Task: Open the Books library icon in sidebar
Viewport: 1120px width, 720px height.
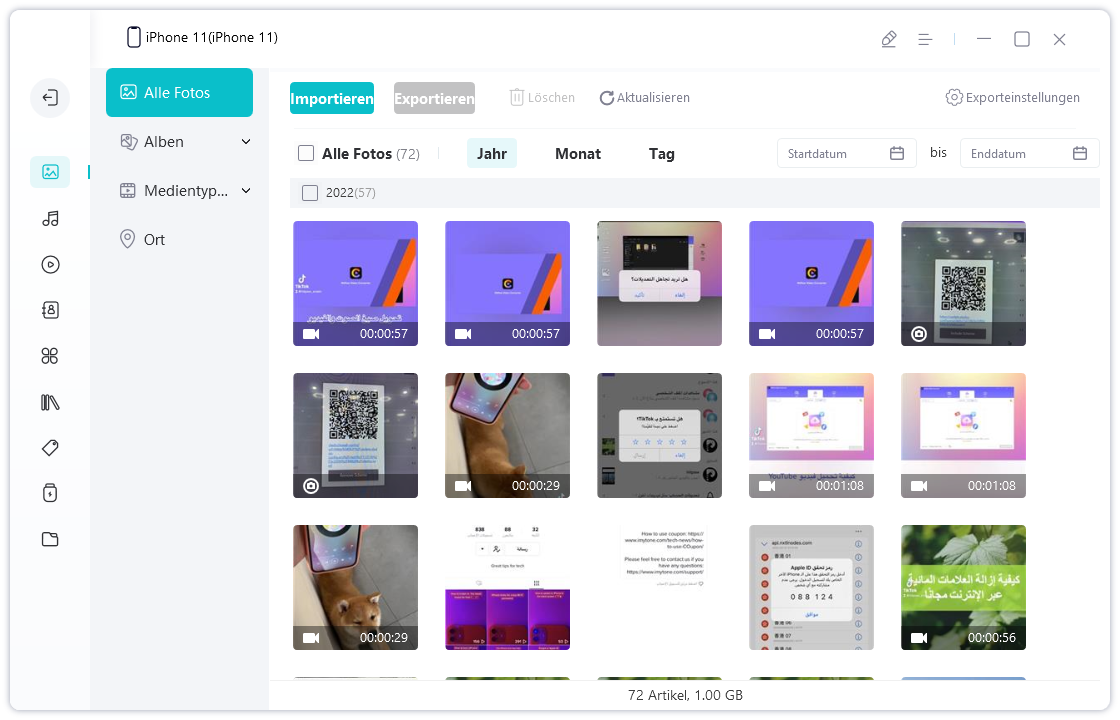Action: 50,402
